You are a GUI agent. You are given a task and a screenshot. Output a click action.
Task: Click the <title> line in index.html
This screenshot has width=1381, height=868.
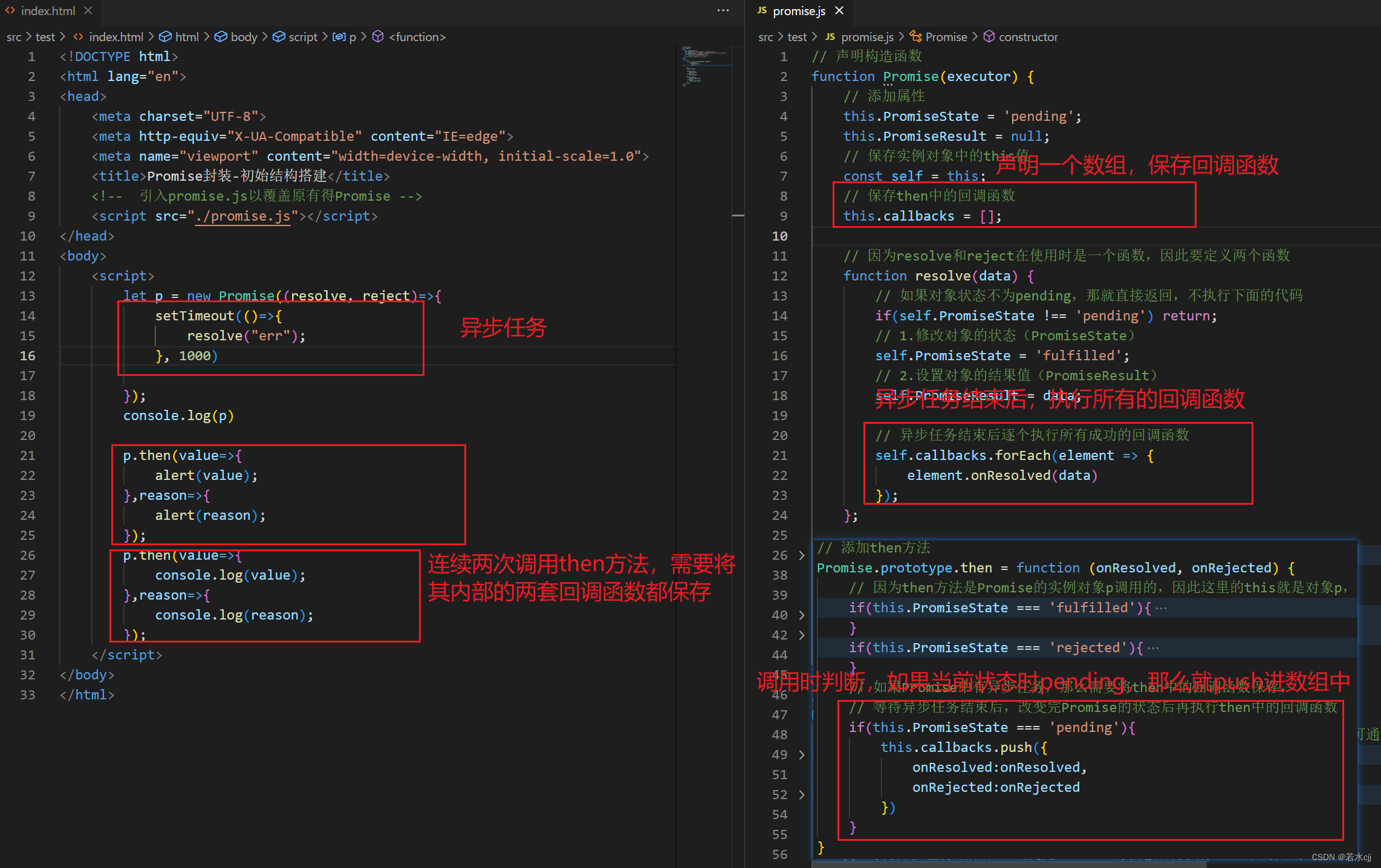(x=241, y=177)
